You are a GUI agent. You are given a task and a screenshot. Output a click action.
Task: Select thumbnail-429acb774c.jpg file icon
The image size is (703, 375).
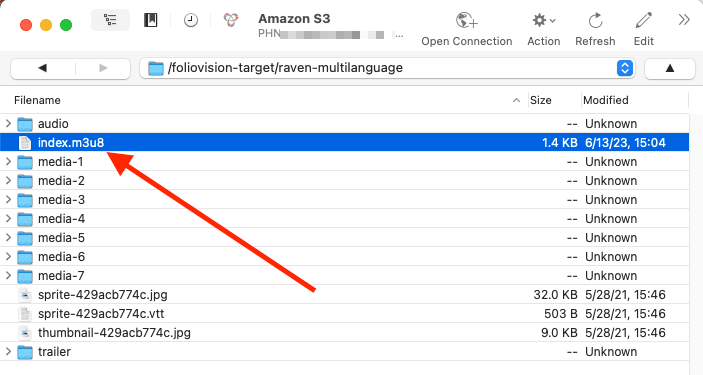25,333
